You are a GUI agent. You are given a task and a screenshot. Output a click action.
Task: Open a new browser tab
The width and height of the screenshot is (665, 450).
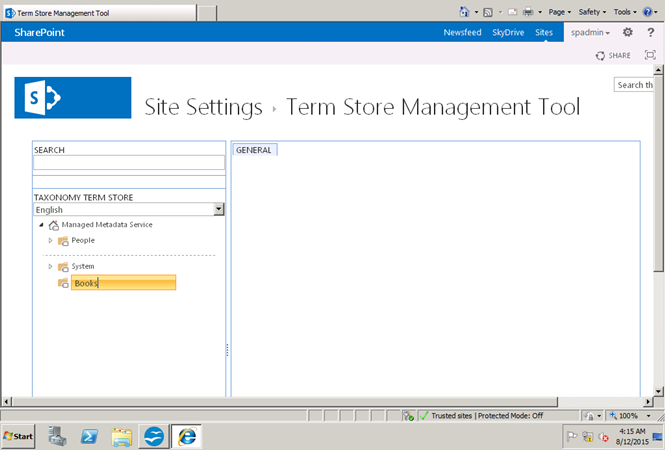[207, 14]
